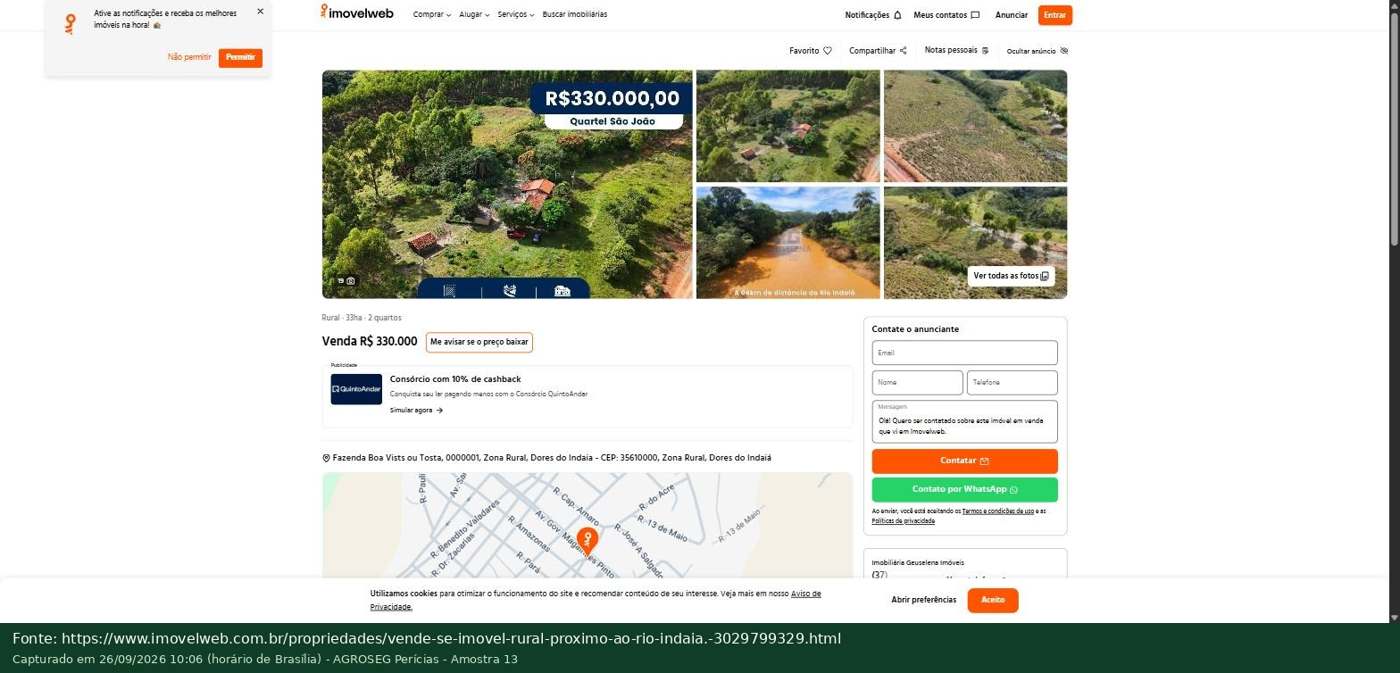This screenshot has height=673, width=1400.
Task: Expand the Alugar dropdown menu
Action: point(474,15)
